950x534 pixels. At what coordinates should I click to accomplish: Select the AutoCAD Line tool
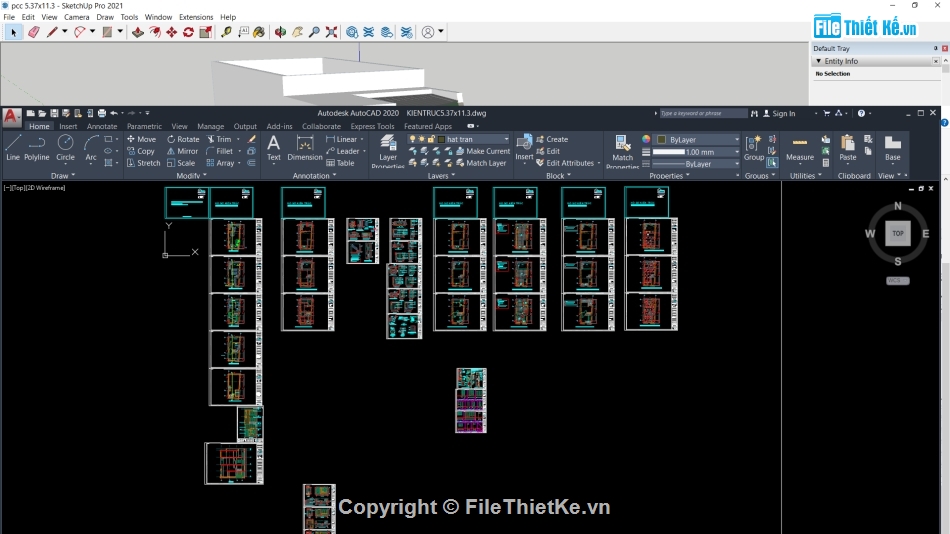13,149
